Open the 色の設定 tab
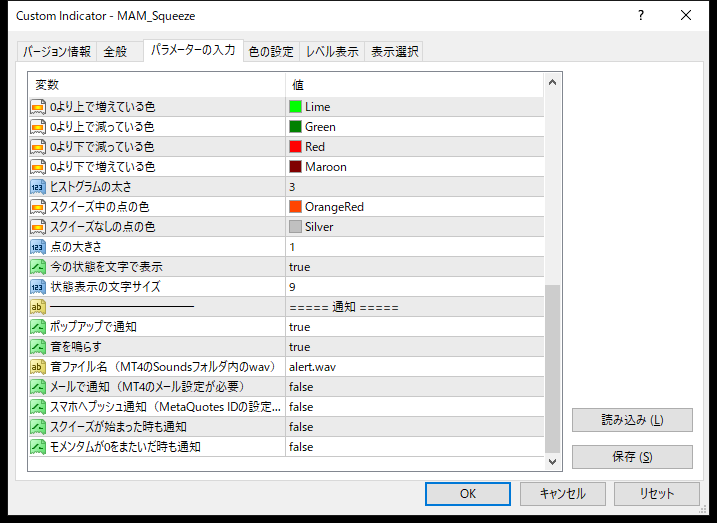The width and height of the screenshot is (717, 523). (271, 51)
